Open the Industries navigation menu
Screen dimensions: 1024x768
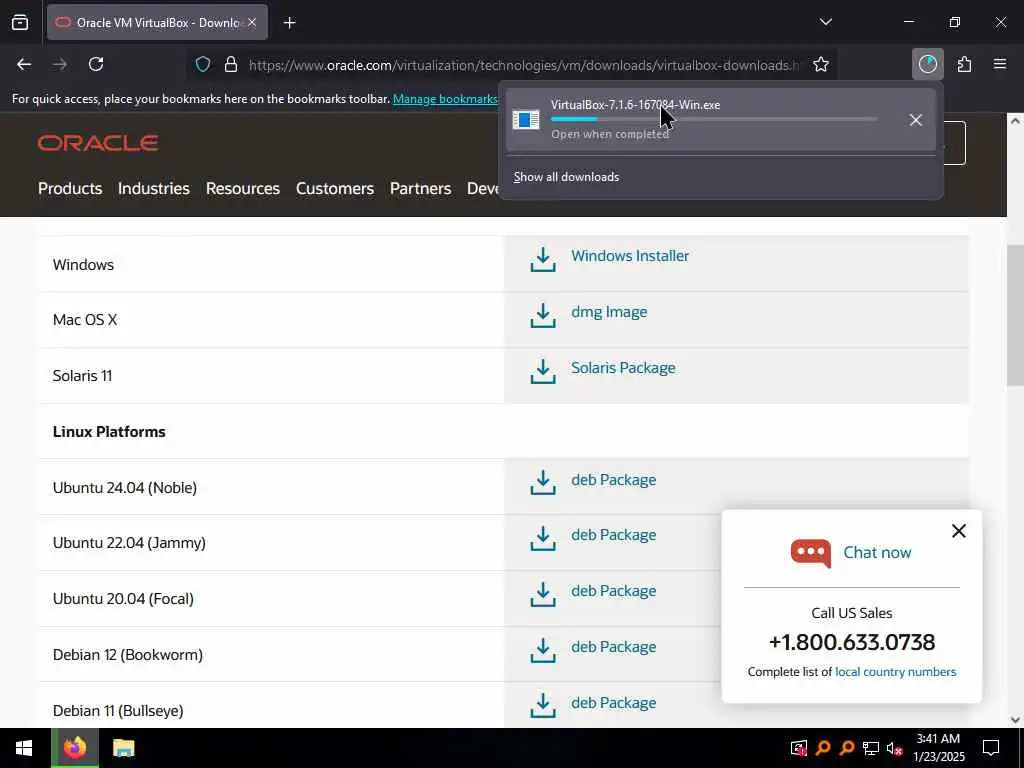coord(153,189)
